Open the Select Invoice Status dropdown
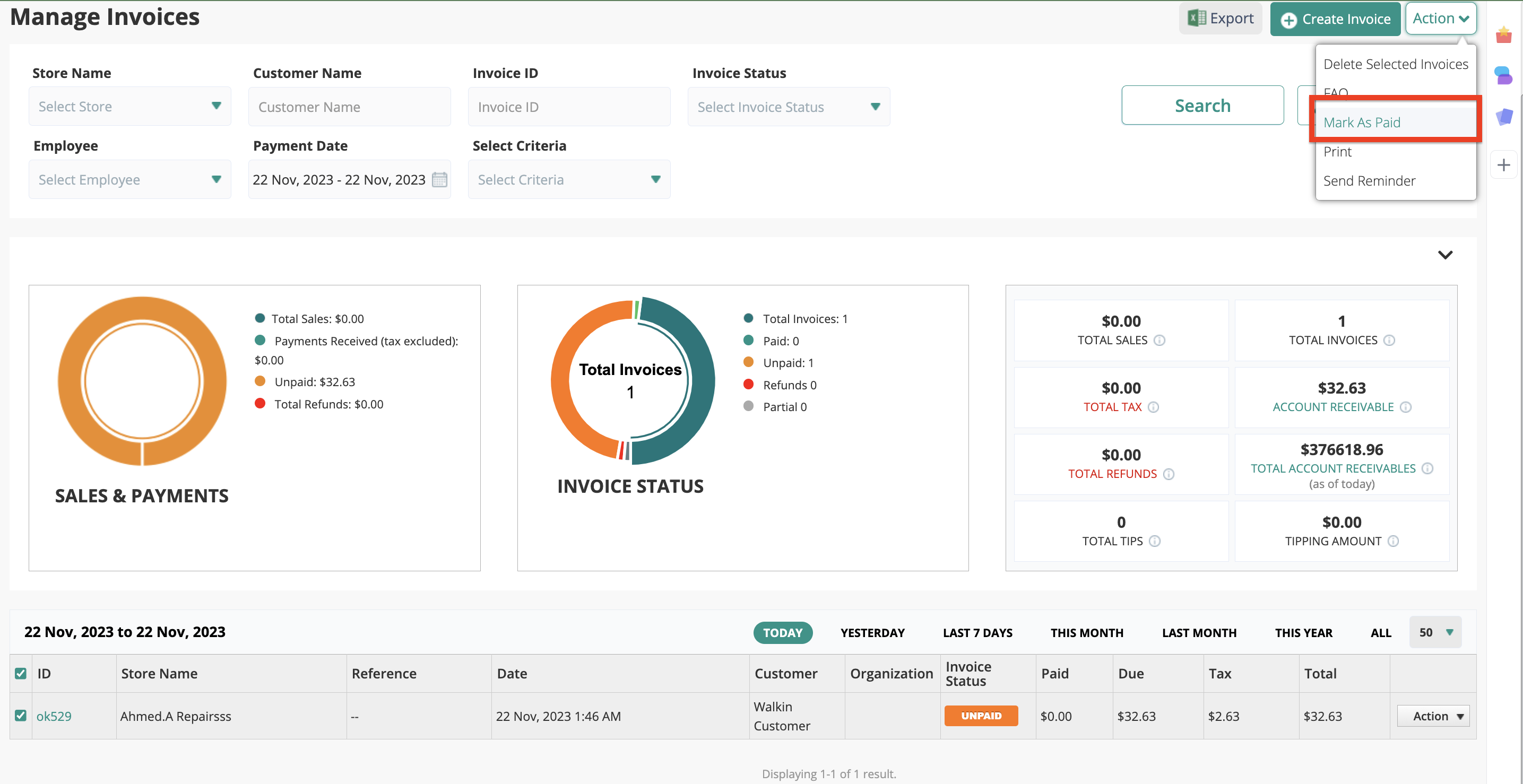Viewport: 1523px width, 784px height. click(x=789, y=106)
